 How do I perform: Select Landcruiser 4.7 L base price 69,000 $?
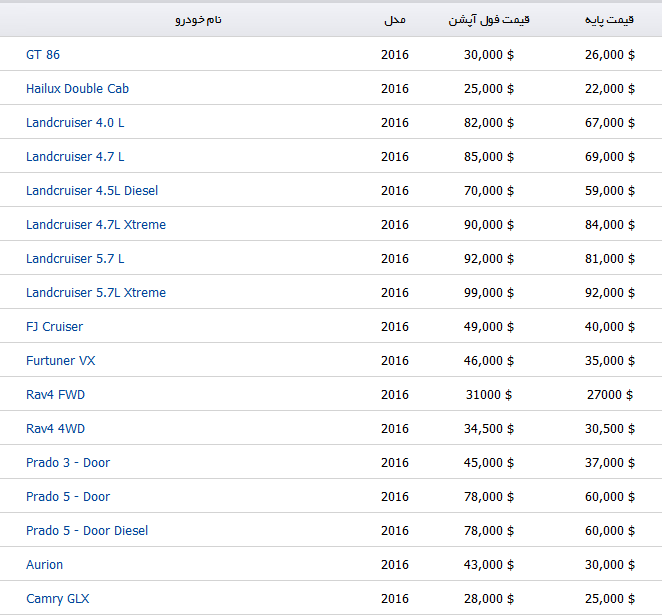[610, 157]
